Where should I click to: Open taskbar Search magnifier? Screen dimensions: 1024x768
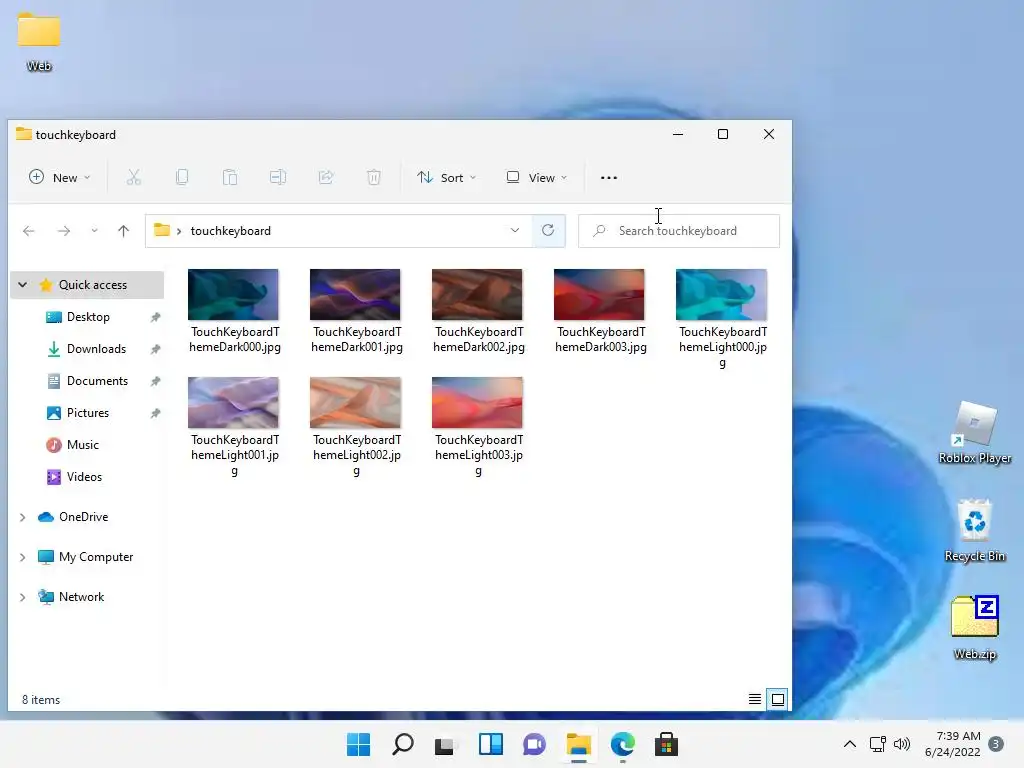[x=403, y=744]
